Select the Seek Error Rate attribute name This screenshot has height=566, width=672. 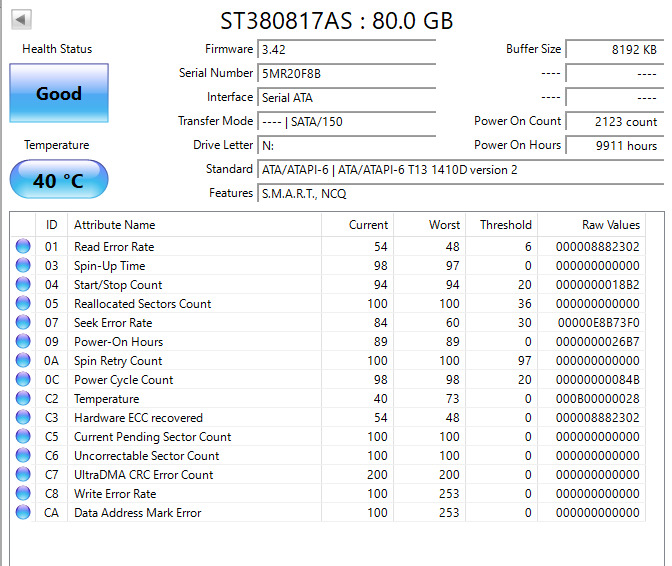point(113,323)
